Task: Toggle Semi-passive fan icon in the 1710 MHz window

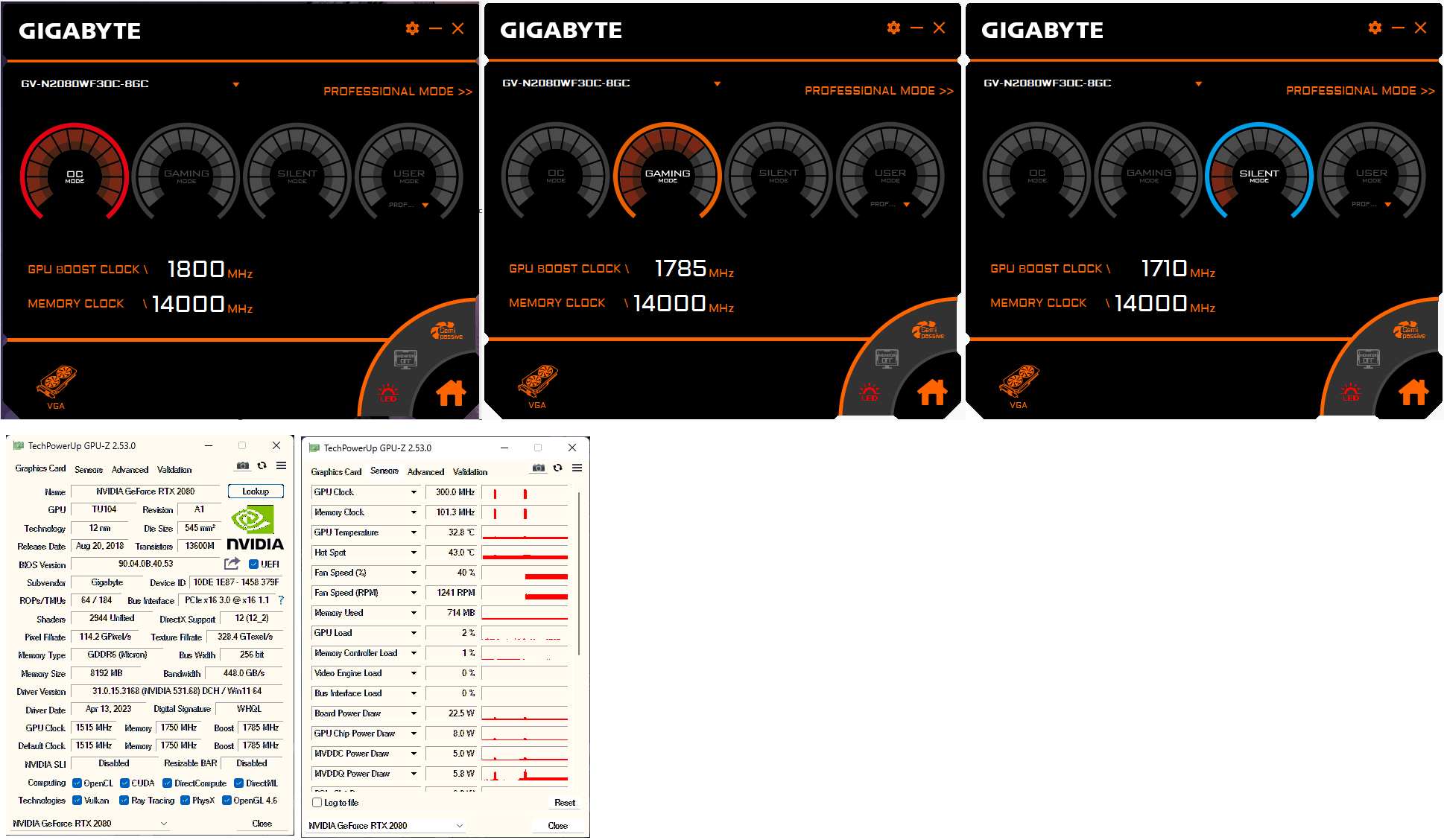Action: [1410, 331]
